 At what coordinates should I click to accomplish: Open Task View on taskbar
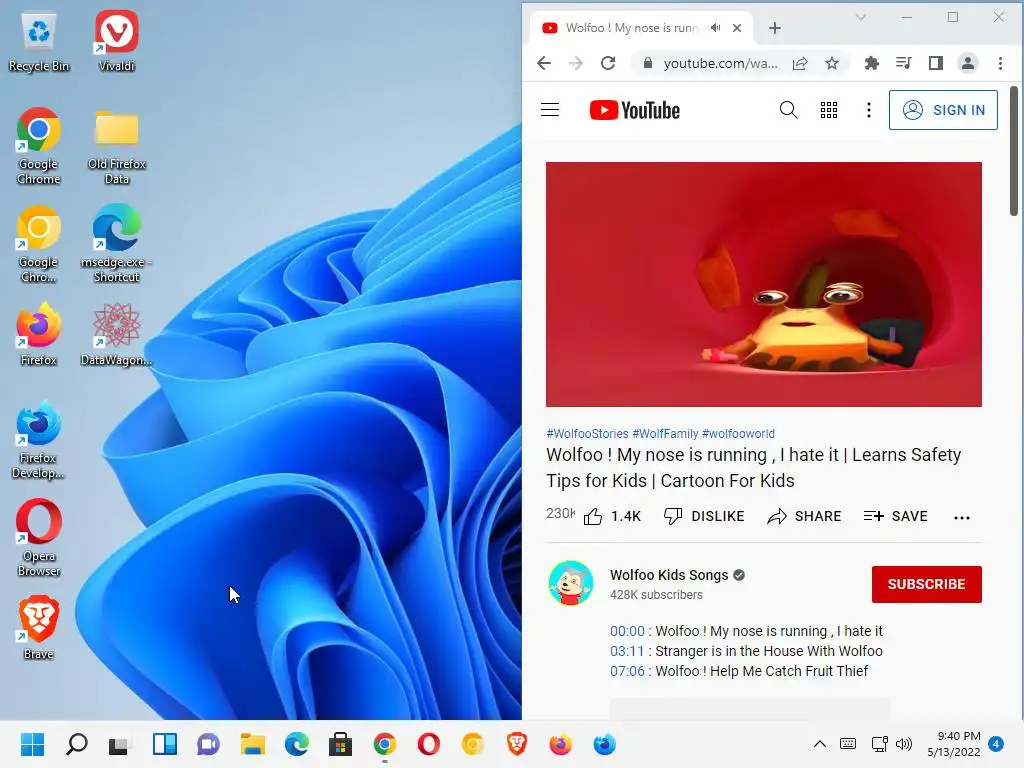tap(120, 744)
